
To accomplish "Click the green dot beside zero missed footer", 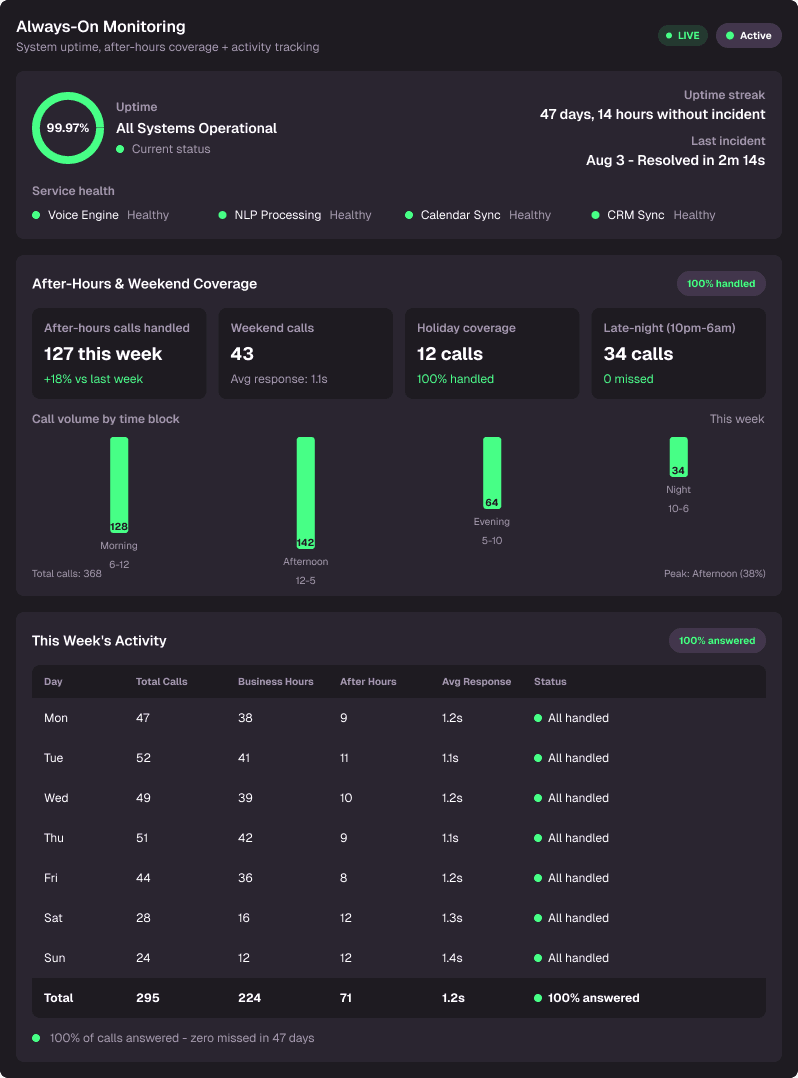I will click(36, 1038).
